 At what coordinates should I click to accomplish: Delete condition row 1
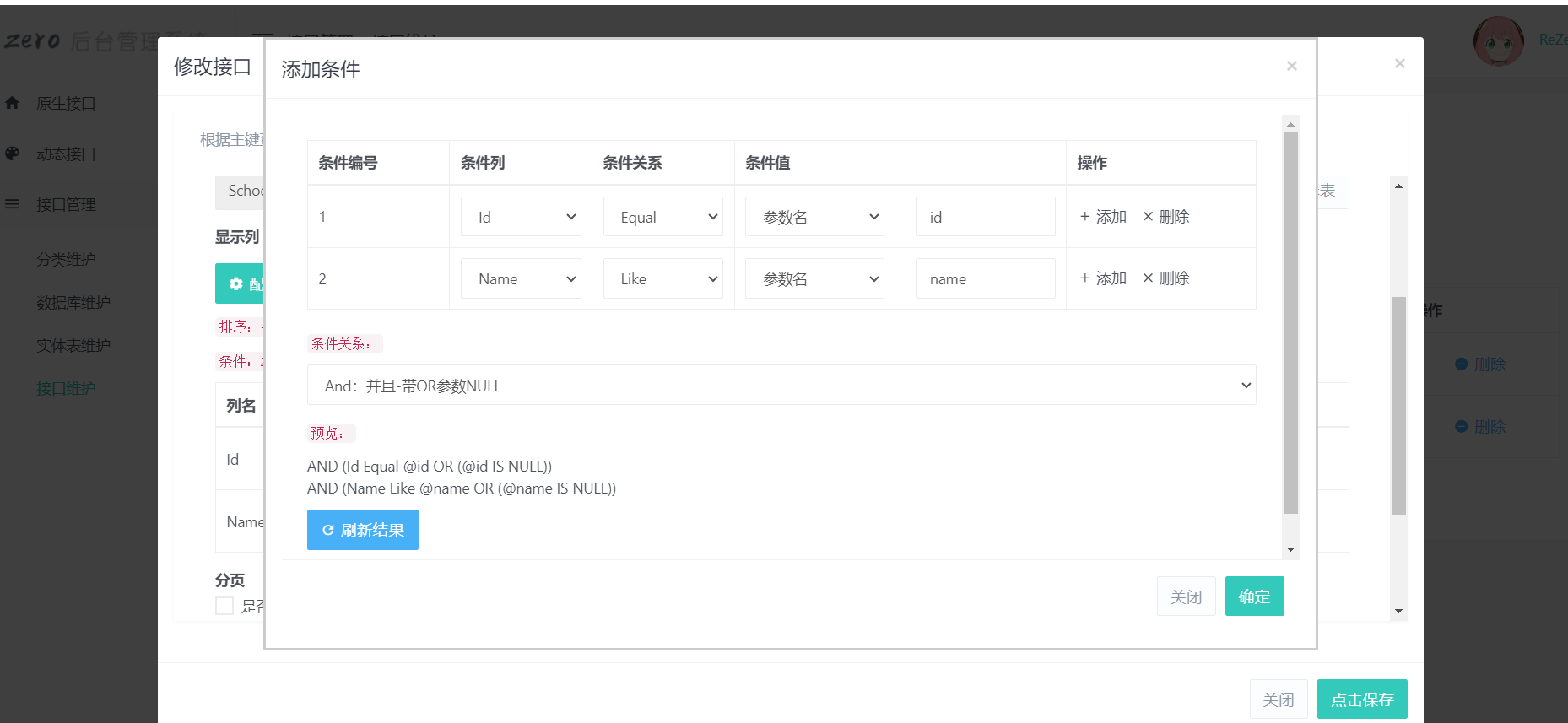(1166, 217)
